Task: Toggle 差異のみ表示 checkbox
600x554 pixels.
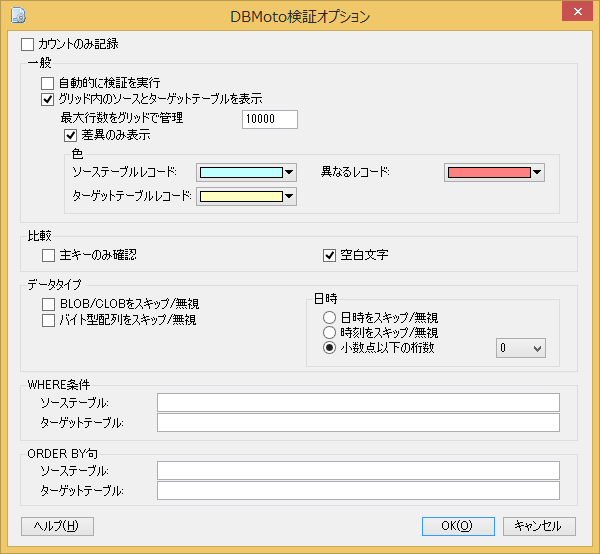Action: [x=70, y=135]
